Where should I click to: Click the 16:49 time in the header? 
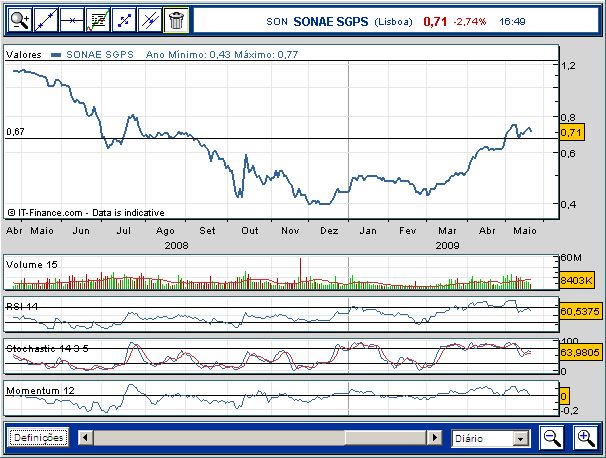point(512,22)
